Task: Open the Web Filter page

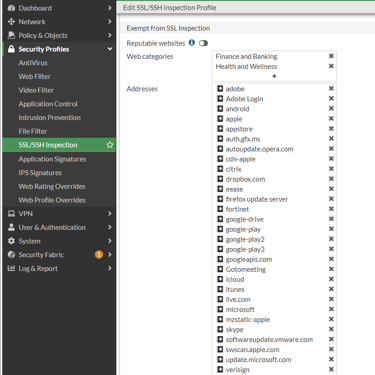Action: click(x=34, y=77)
